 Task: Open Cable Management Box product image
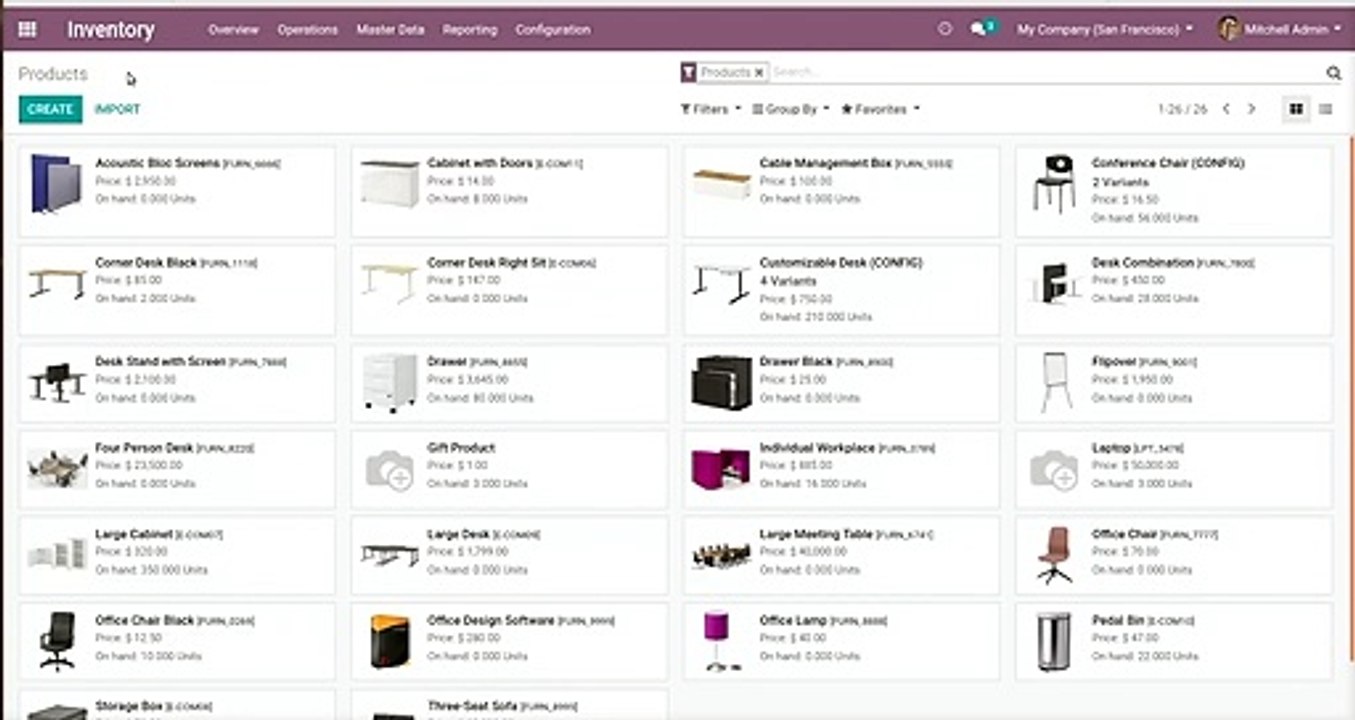tap(721, 184)
